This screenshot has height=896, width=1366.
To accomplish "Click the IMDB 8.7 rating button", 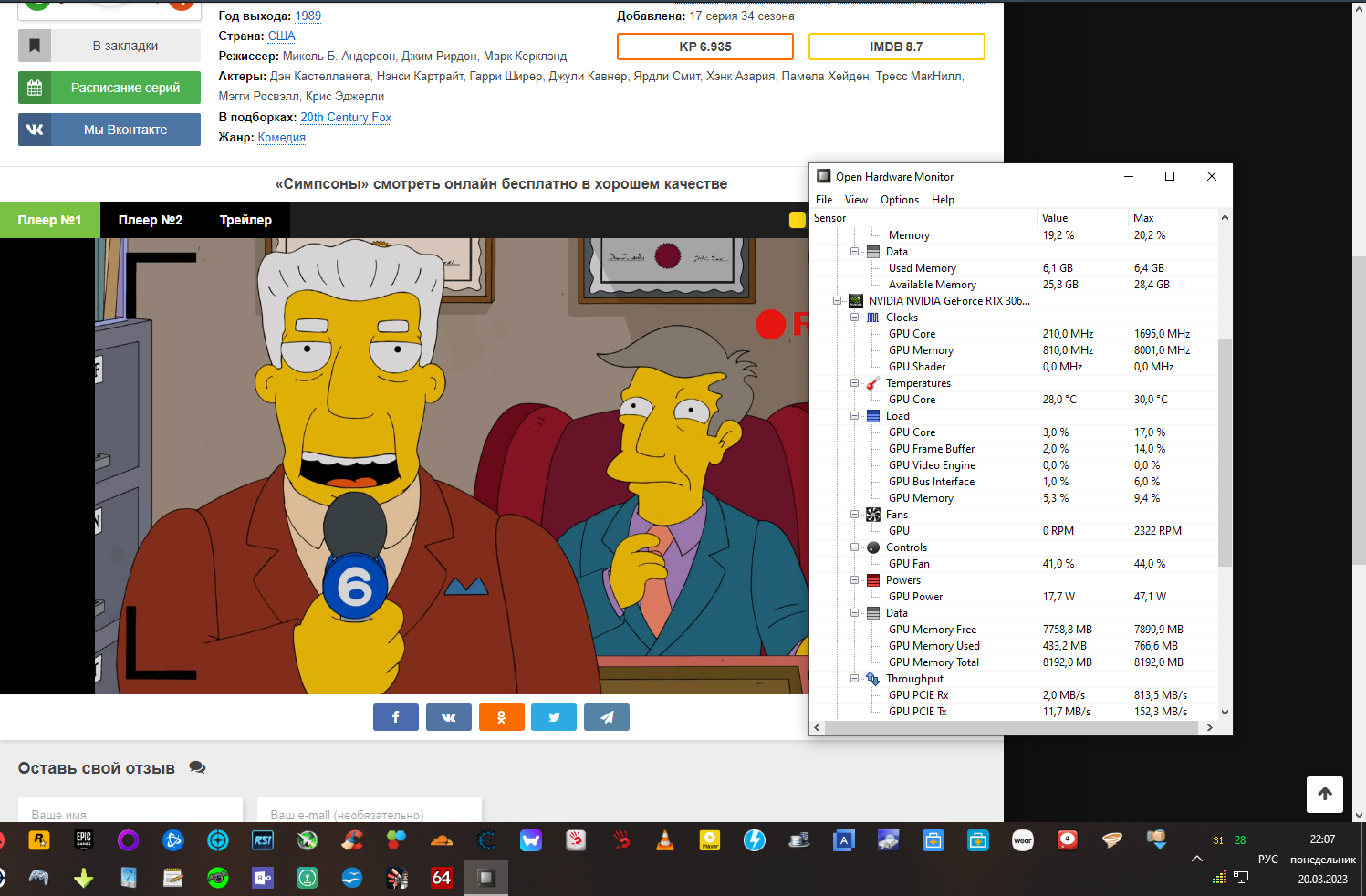I will click(x=897, y=47).
